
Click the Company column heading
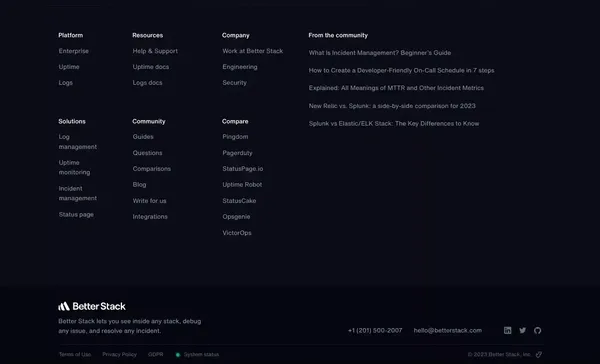point(236,35)
